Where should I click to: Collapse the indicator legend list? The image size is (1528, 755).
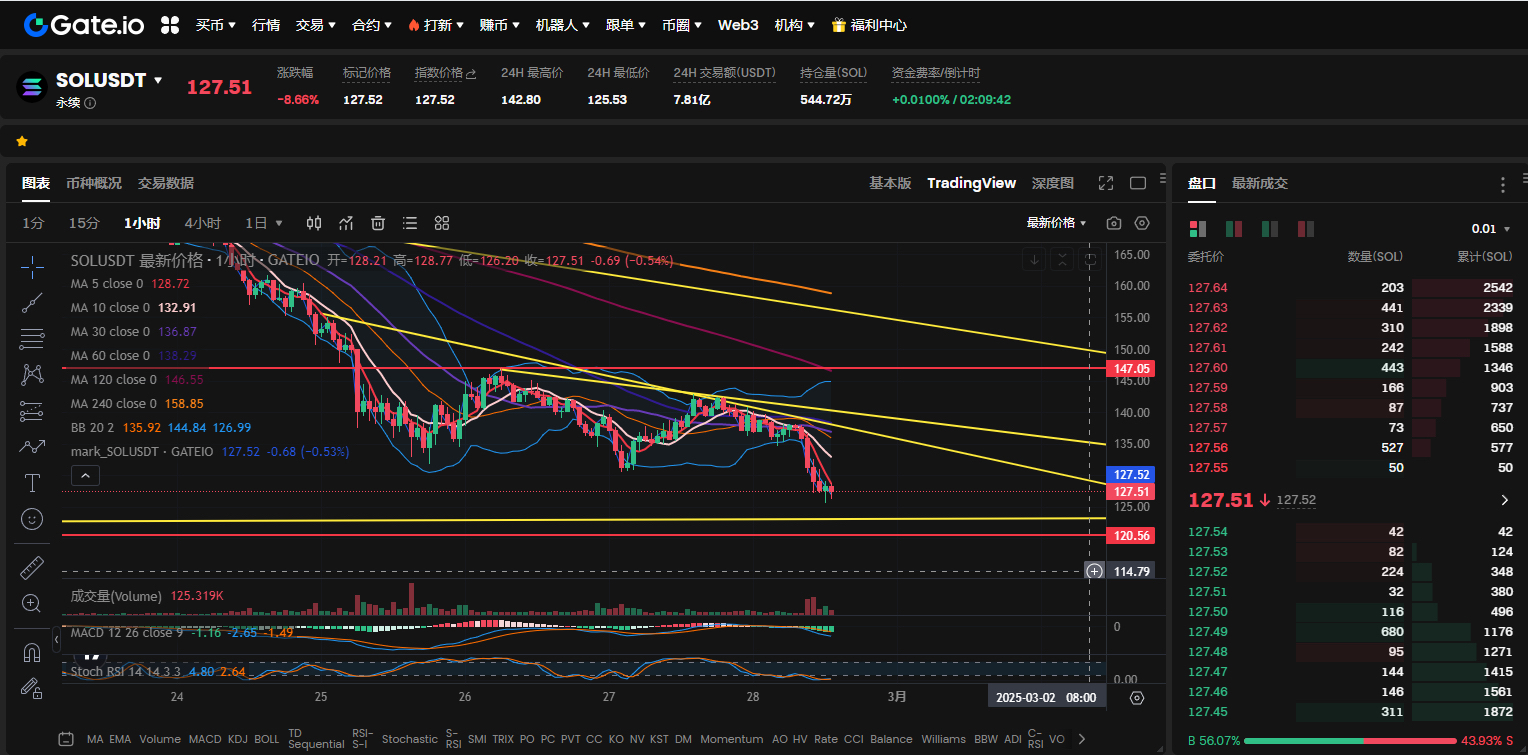pyautogui.click(x=85, y=476)
